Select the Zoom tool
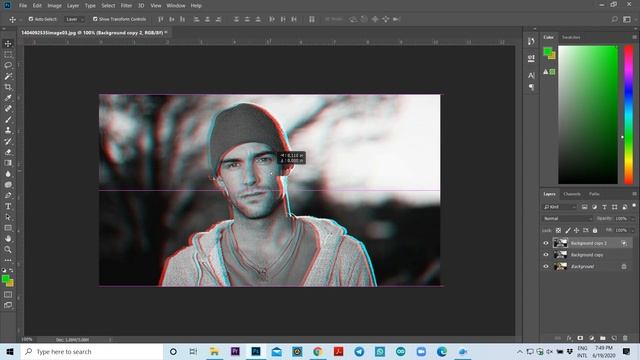Viewport: 640px width, 360px height. pyautogui.click(x=8, y=249)
